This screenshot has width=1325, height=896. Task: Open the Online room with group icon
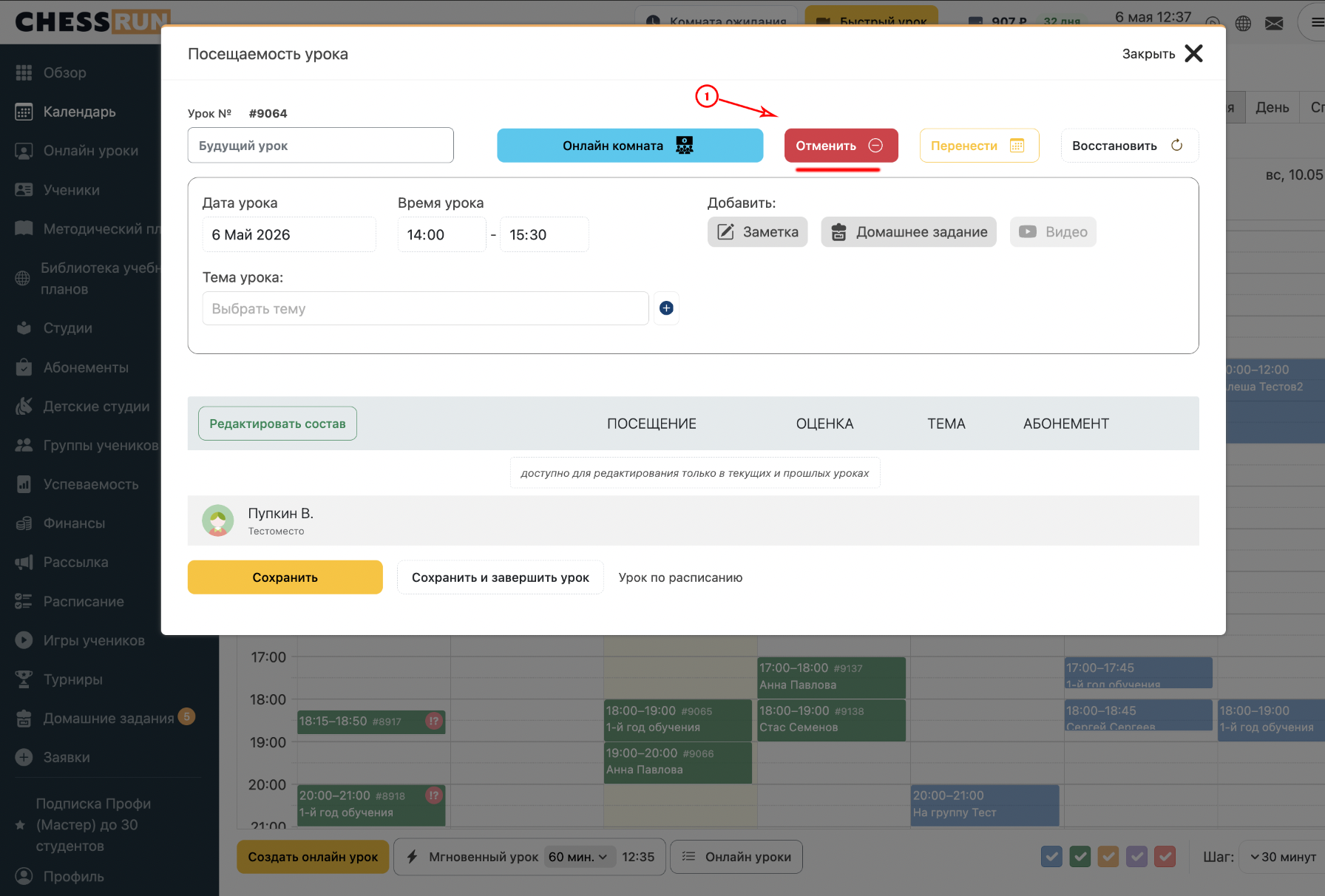click(630, 146)
